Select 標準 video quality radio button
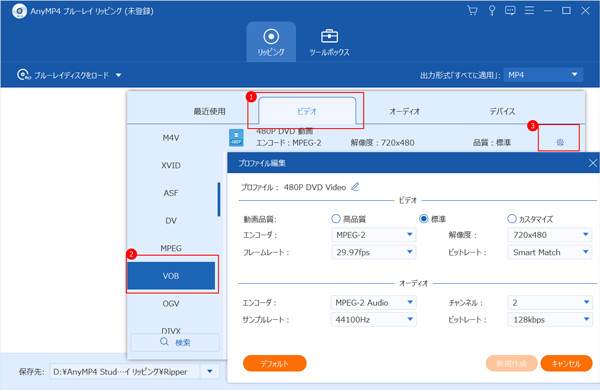Screen dimensions: 600x390 (x=424, y=219)
